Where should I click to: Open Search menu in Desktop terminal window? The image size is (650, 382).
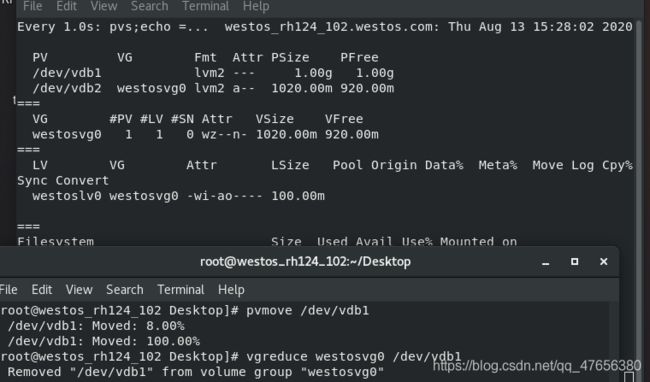124,290
